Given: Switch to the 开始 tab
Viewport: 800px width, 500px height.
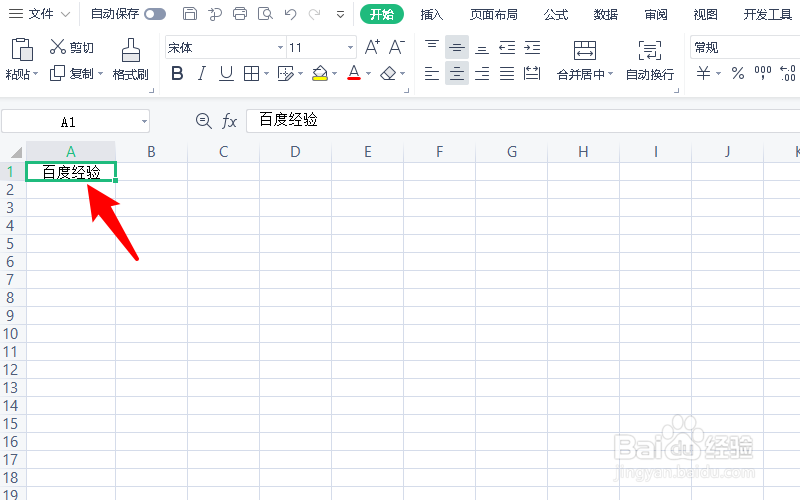Looking at the screenshot, I should pos(382,14).
